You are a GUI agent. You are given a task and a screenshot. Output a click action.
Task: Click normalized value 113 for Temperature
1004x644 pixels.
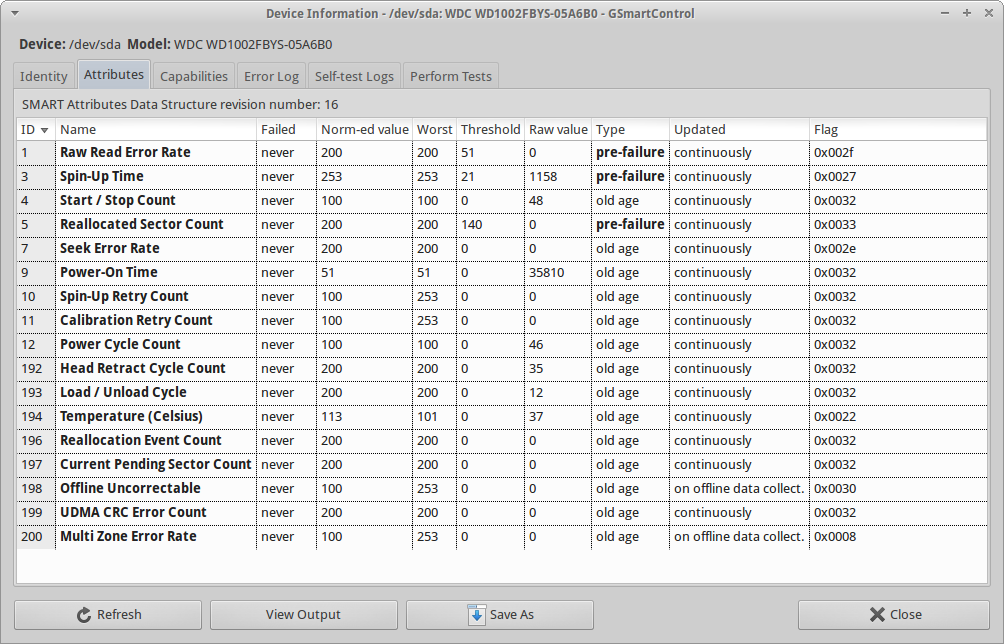pos(332,417)
